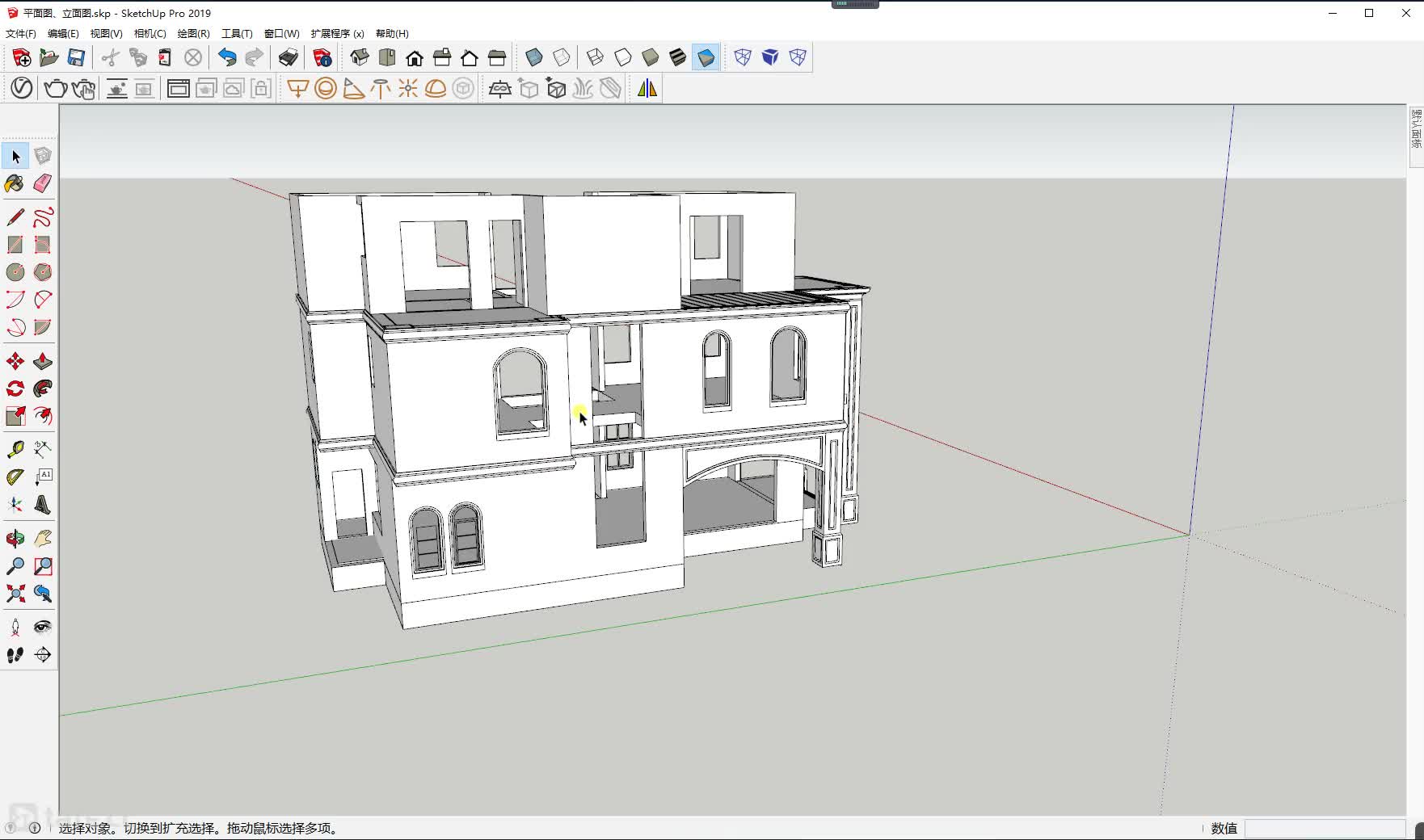
Task: Open the 帮助(H) menu
Action: coord(392,34)
